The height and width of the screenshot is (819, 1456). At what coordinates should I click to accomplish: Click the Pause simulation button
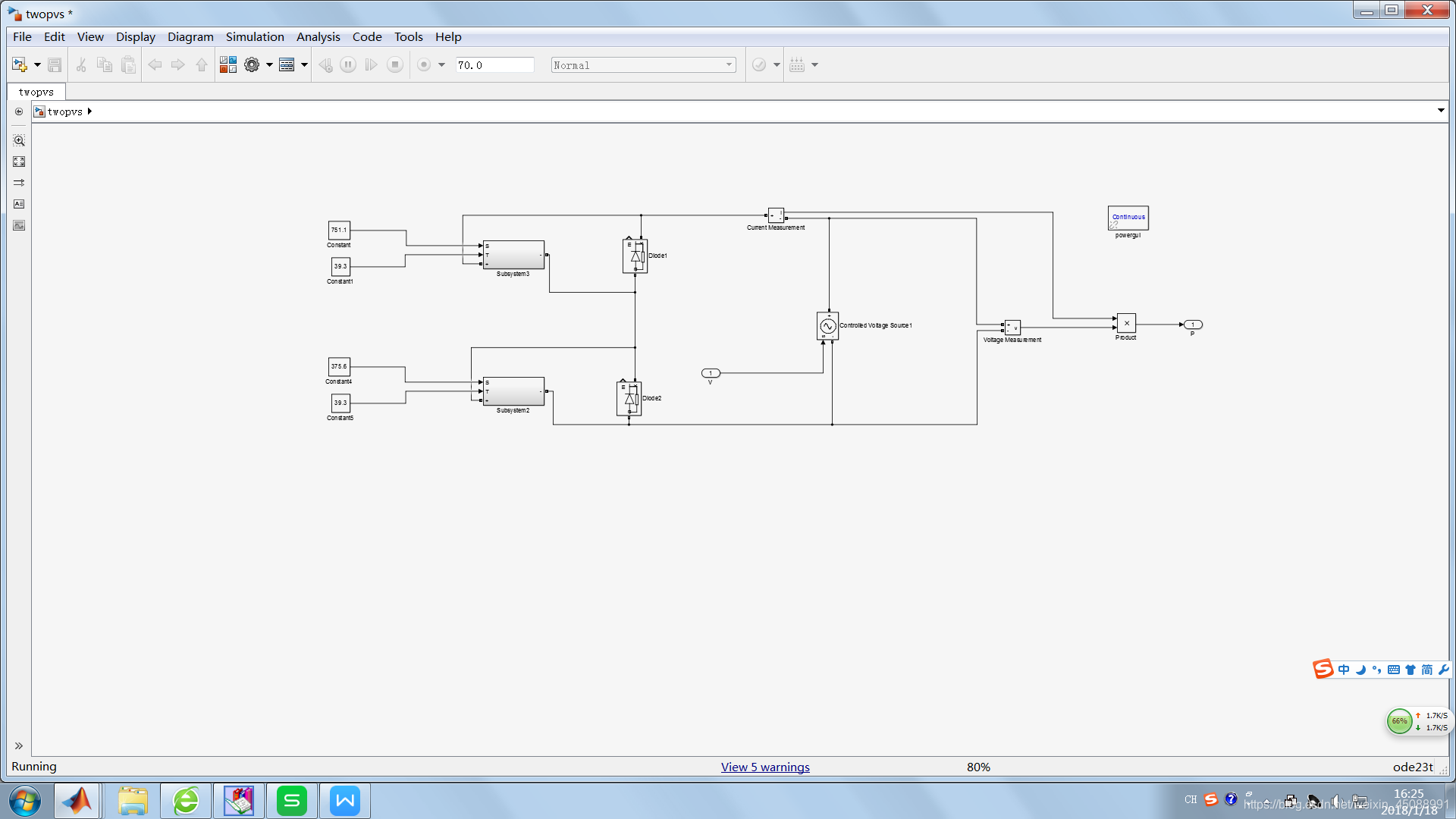tap(349, 64)
